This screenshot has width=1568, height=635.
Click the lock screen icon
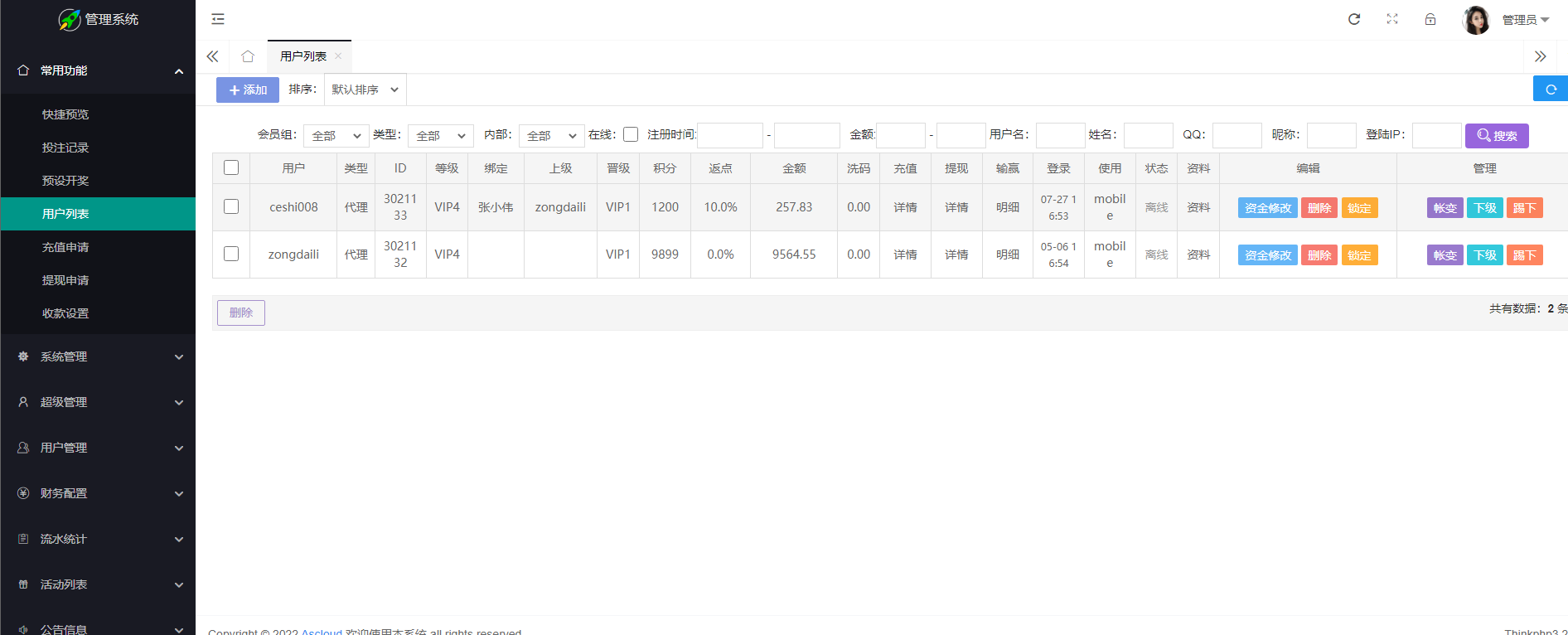(x=1430, y=19)
